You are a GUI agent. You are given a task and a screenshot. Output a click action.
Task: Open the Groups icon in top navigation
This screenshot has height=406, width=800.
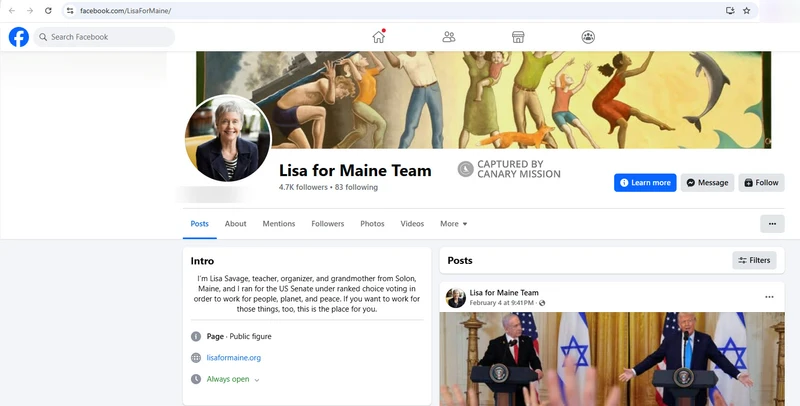588,37
